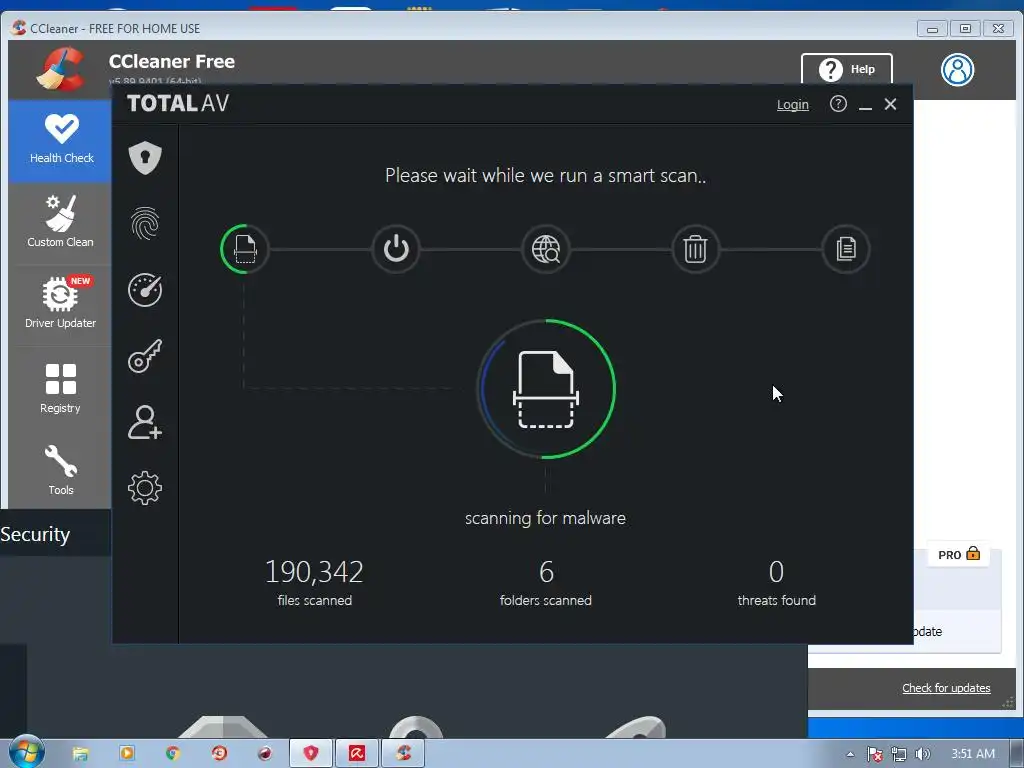The height and width of the screenshot is (768, 1024).
Task: Open the TotalAV fingerprint privacy icon
Action: pos(145,223)
